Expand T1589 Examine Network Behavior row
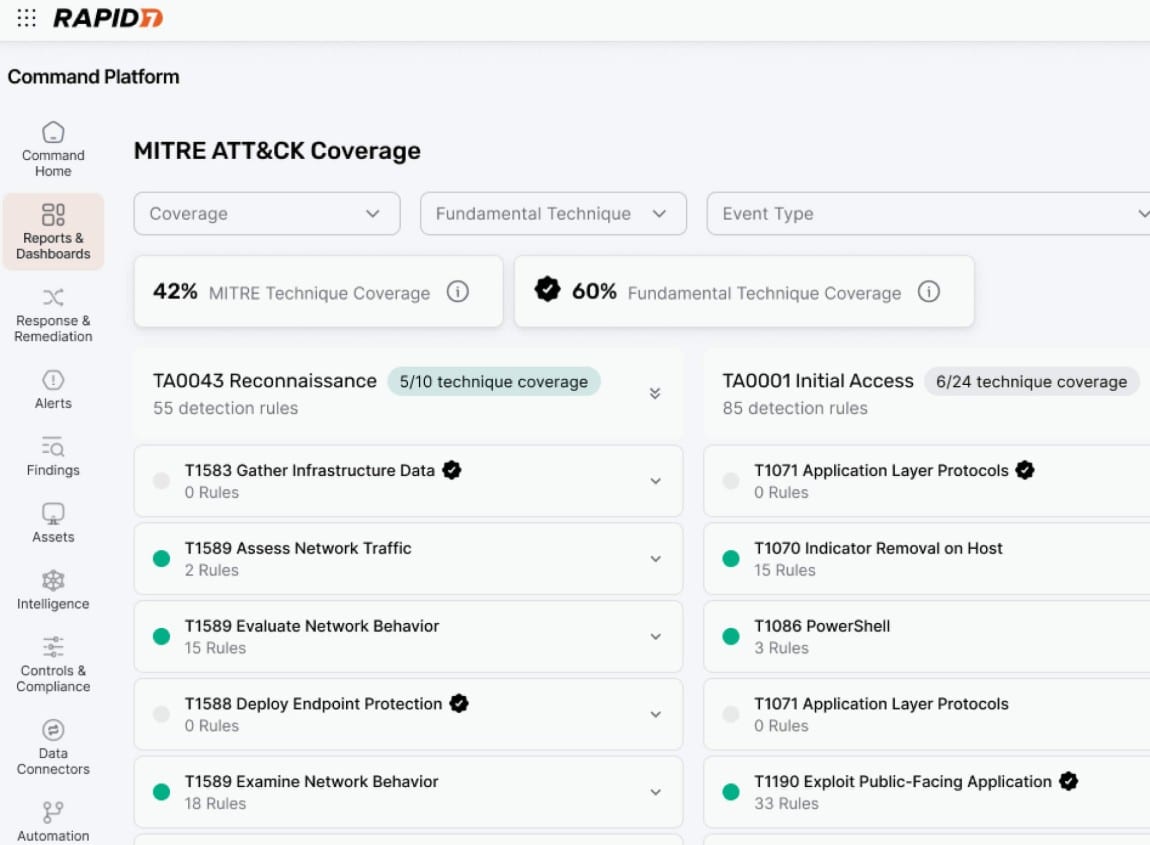This screenshot has height=845, width=1150. (656, 792)
